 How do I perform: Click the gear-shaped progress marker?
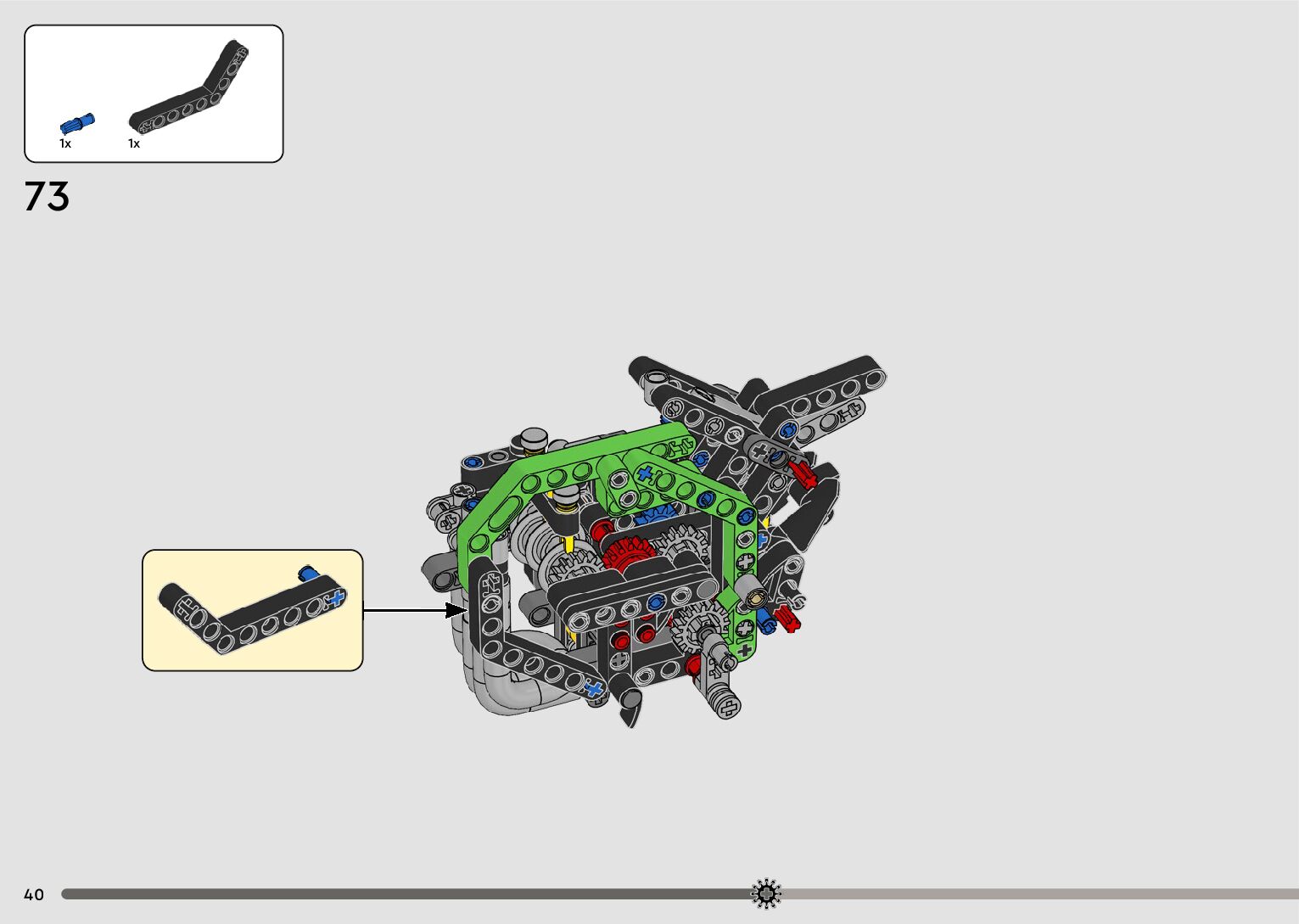click(x=766, y=893)
